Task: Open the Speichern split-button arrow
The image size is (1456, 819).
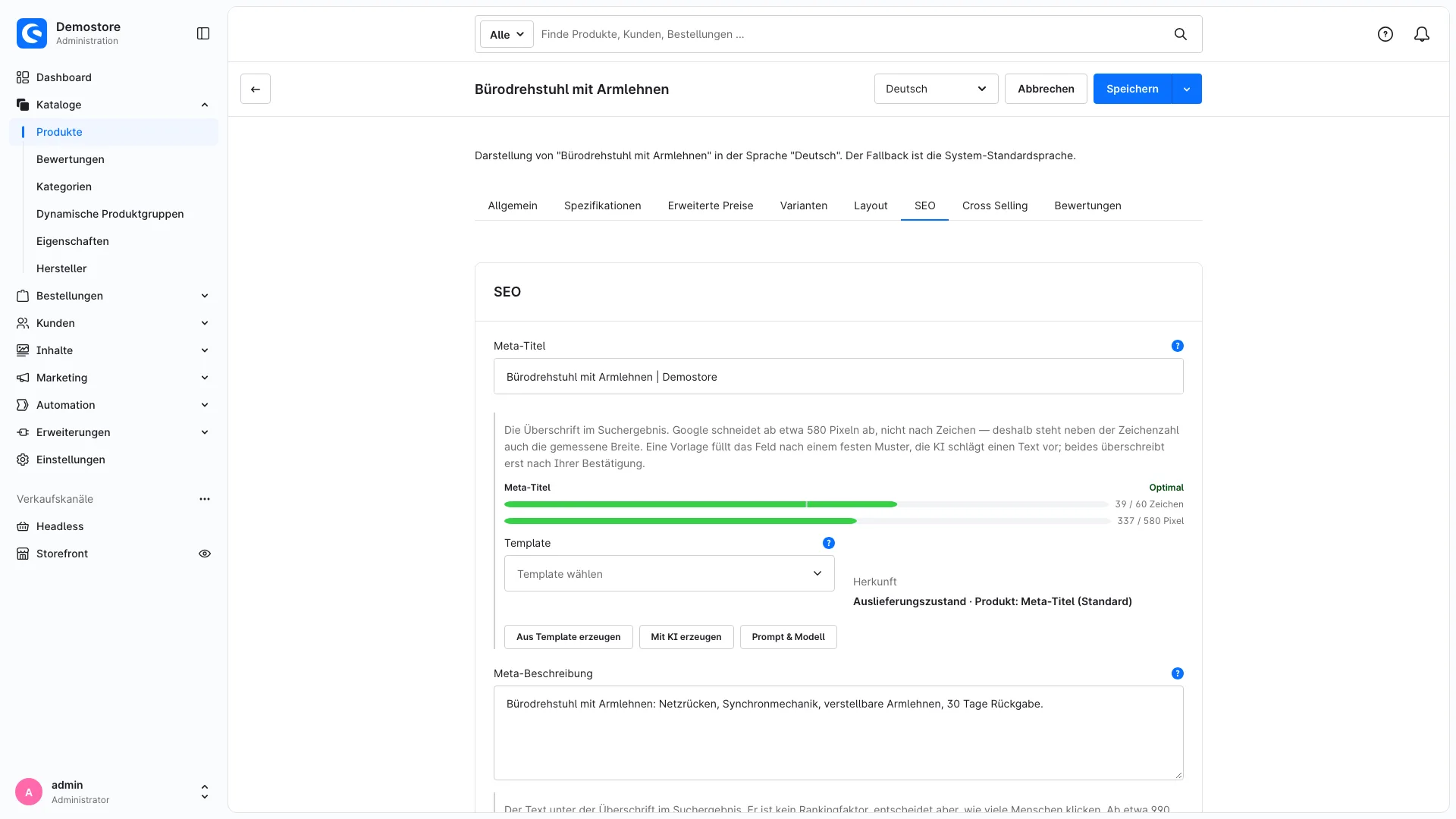Action: 1187,89
